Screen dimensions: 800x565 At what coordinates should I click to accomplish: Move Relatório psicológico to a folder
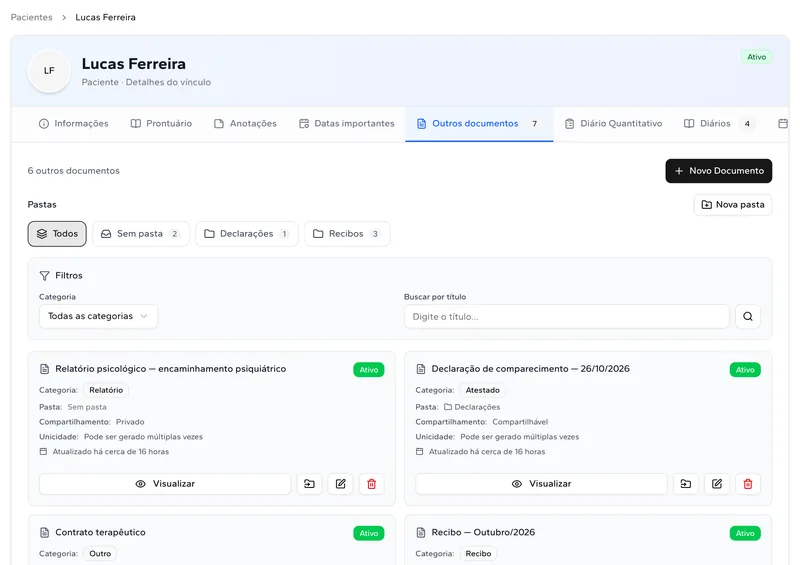309,484
